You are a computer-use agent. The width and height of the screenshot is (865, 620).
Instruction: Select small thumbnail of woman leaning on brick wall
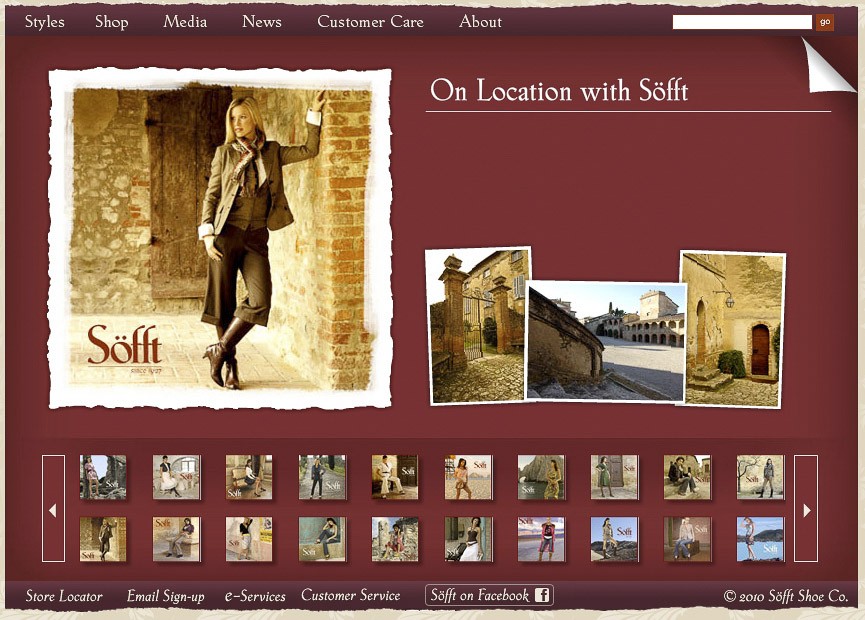point(103,539)
